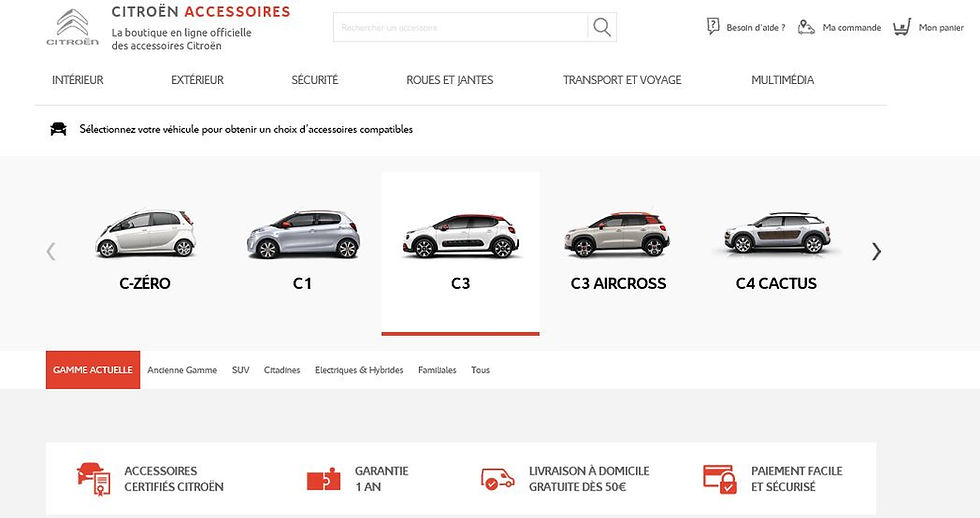Open the Roues et Jantes menu

pyautogui.click(x=449, y=80)
